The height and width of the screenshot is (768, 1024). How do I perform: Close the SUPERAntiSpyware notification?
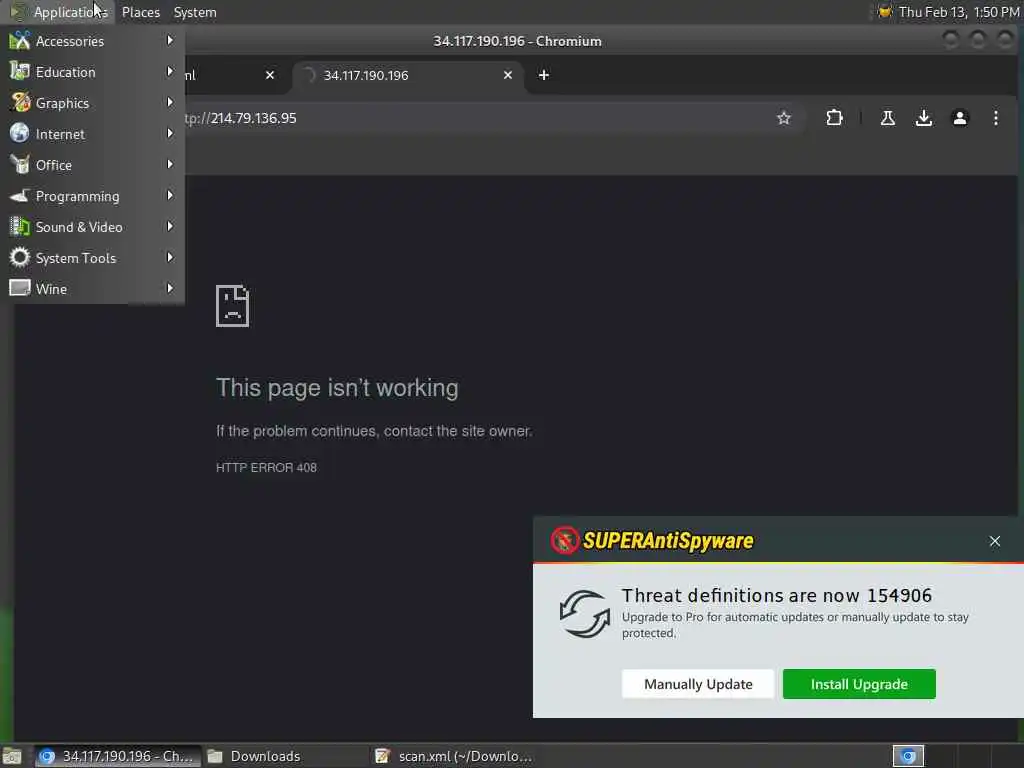point(995,541)
